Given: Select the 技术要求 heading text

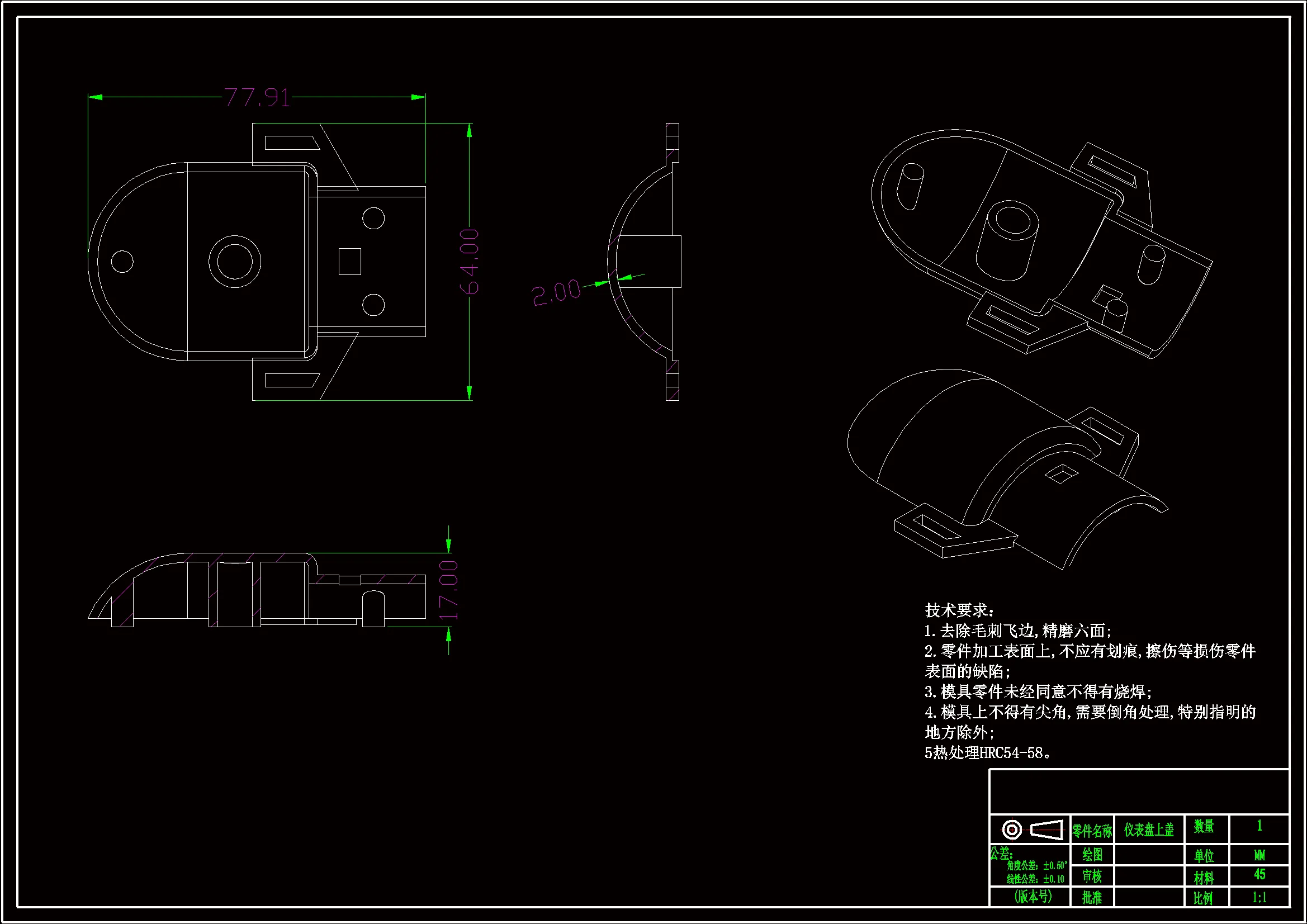Looking at the screenshot, I should pyautogui.click(x=959, y=610).
